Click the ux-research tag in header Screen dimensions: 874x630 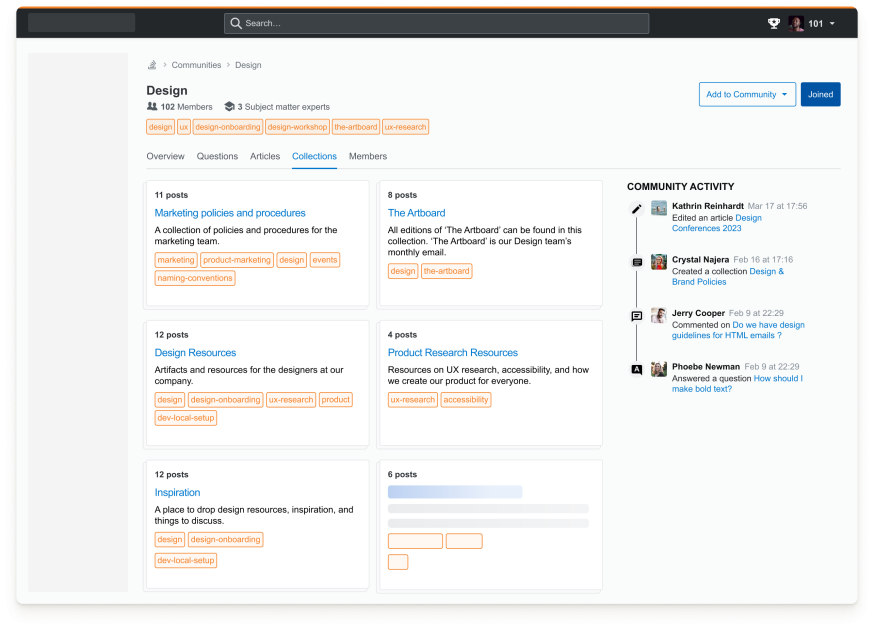[x=405, y=127]
